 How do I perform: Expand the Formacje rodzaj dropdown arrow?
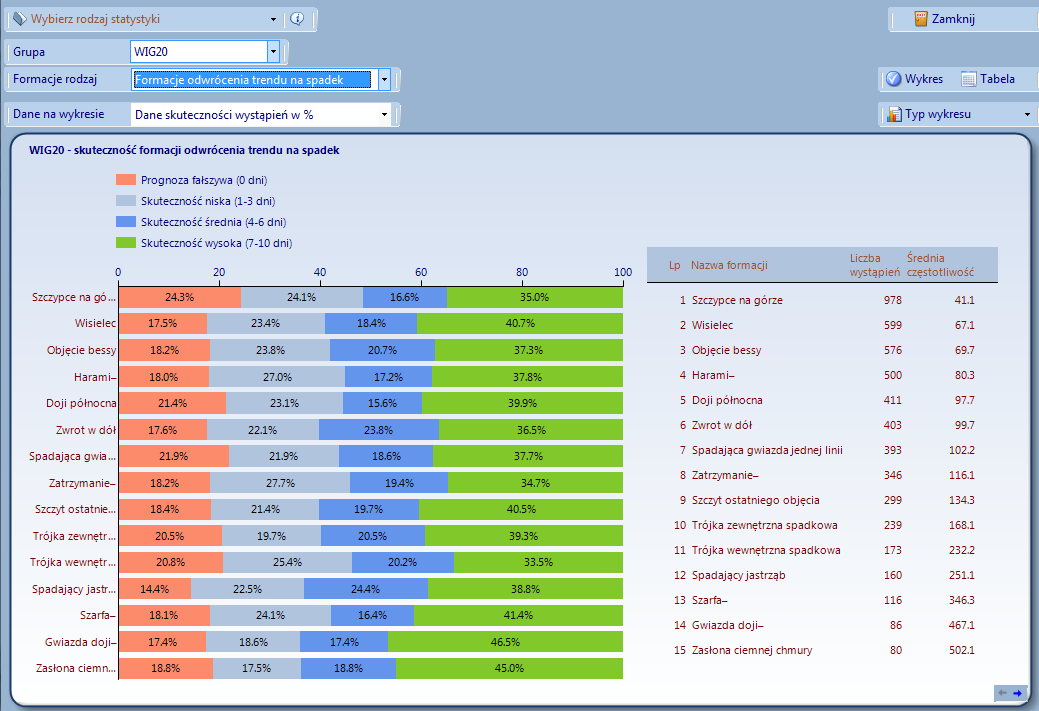coord(384,80)
